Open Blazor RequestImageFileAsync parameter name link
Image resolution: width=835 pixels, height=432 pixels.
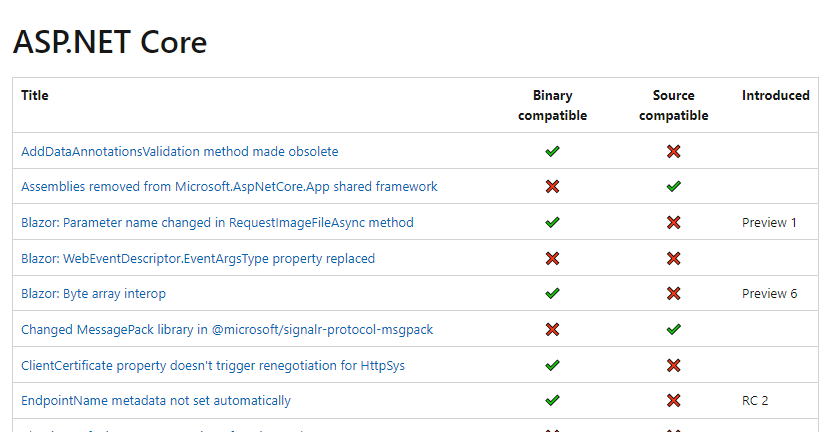217,222
